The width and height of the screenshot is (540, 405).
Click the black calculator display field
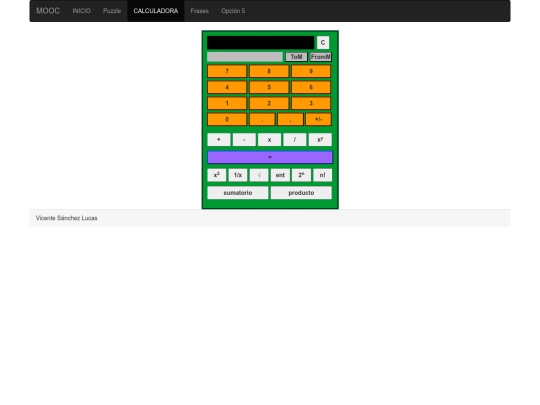click(261, 43)
